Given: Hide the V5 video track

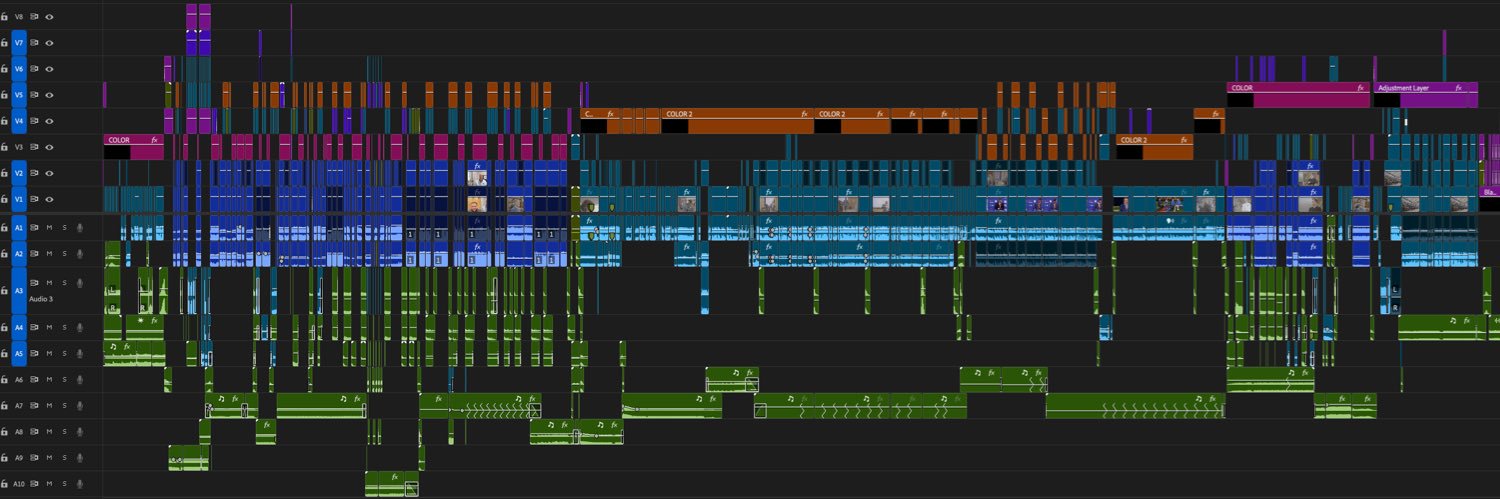Looking at the screenshot, I should 49,94.
